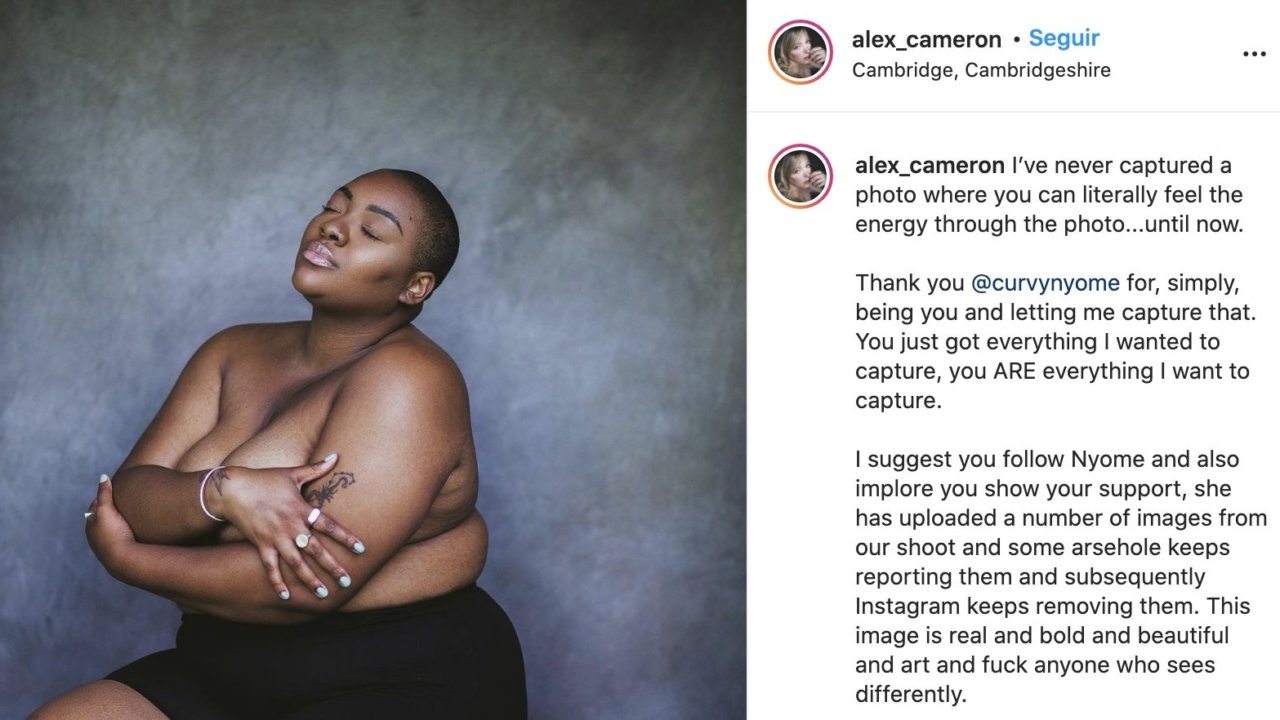Click the alex_cameron avatar beside the caption

click(800, 176)
